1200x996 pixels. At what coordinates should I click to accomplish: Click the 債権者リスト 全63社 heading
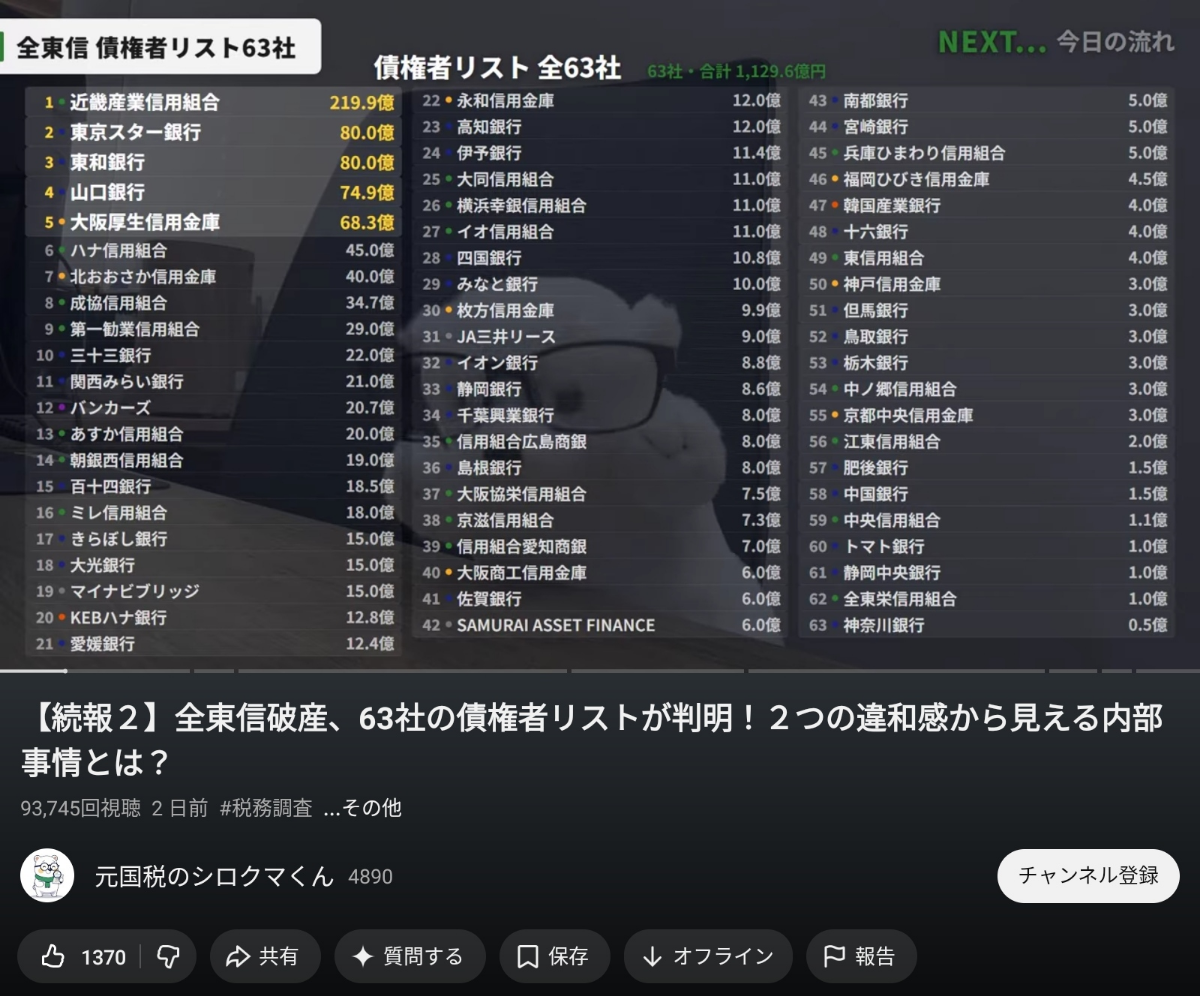[497, 68]
